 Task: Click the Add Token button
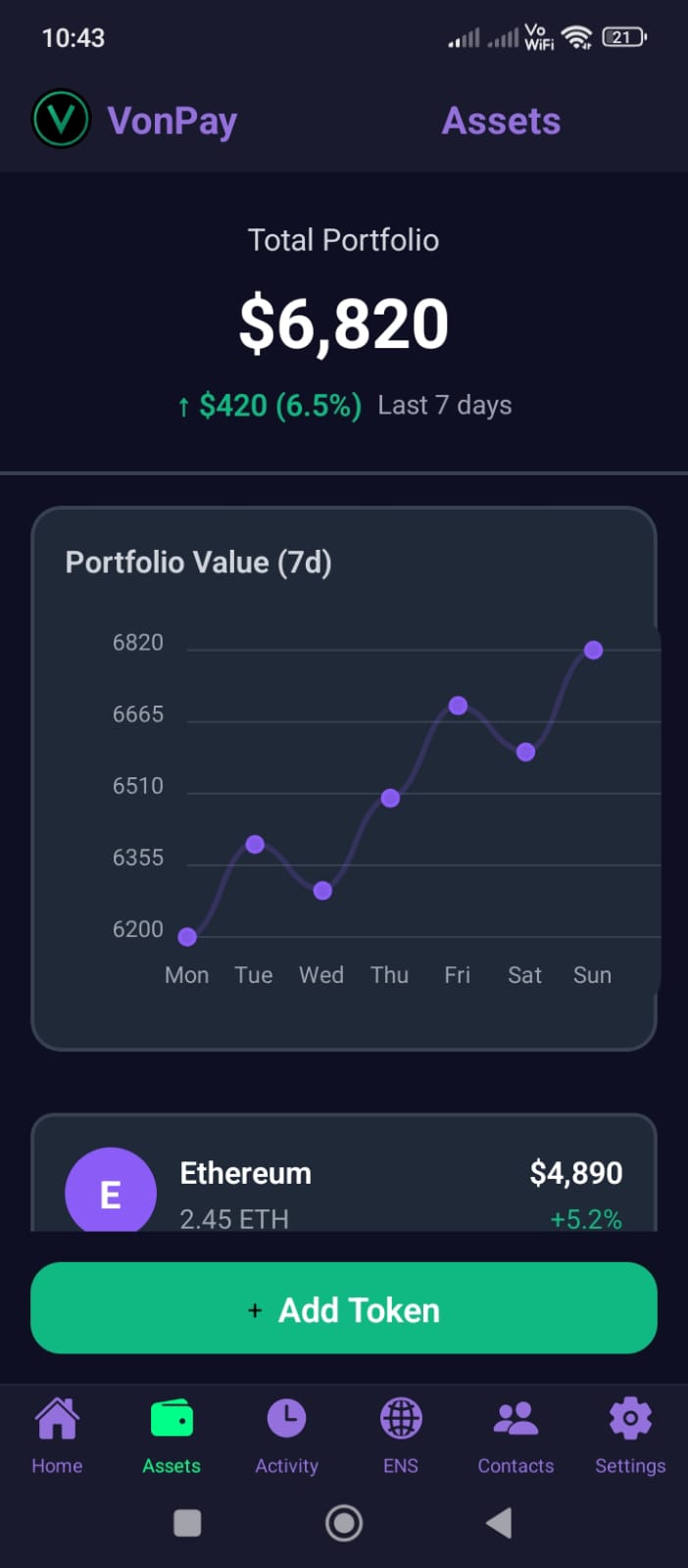coord(344,1309)
